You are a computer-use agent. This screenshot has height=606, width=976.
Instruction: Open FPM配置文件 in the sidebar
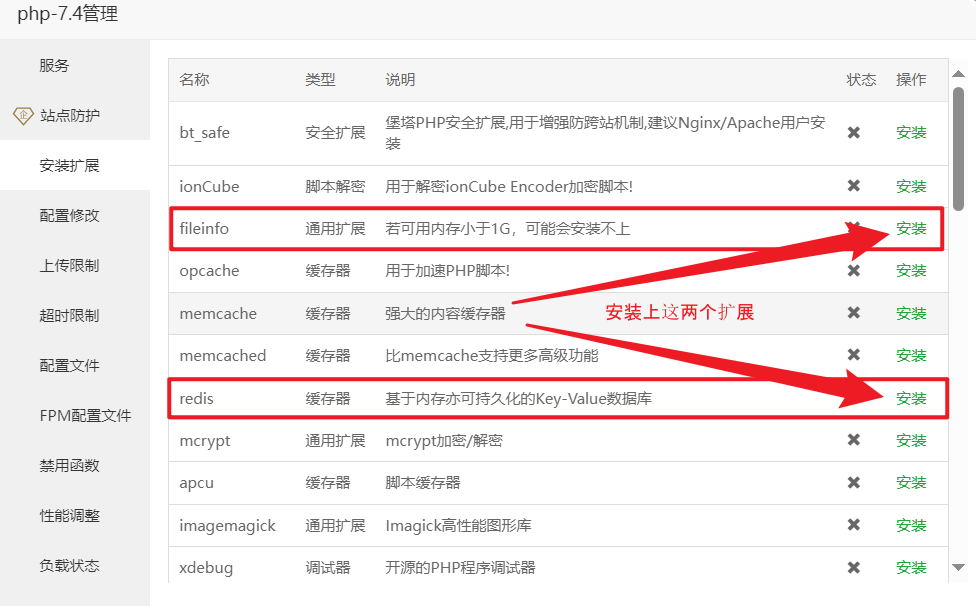(85, 416)
